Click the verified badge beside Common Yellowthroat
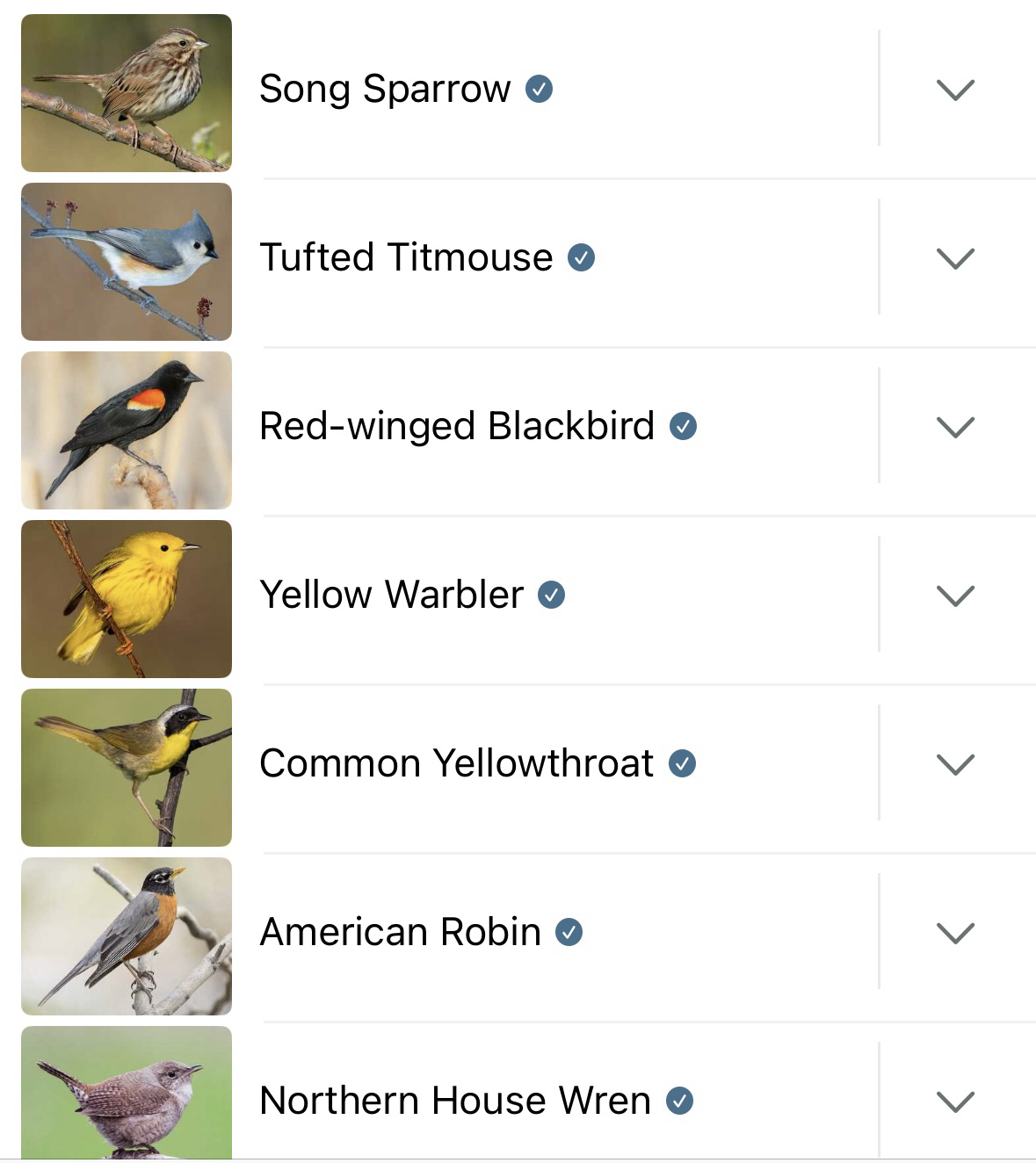 682,763
